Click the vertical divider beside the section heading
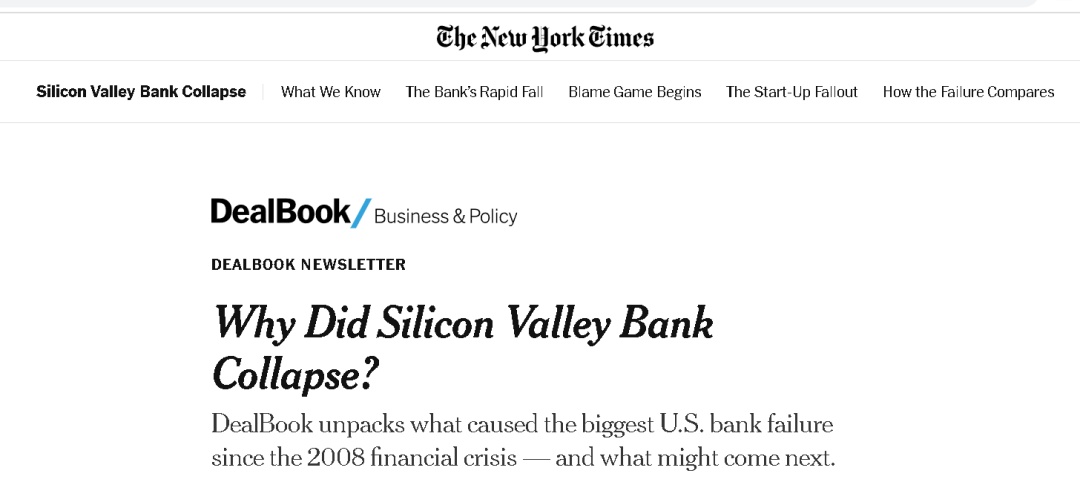 [263, 92]
